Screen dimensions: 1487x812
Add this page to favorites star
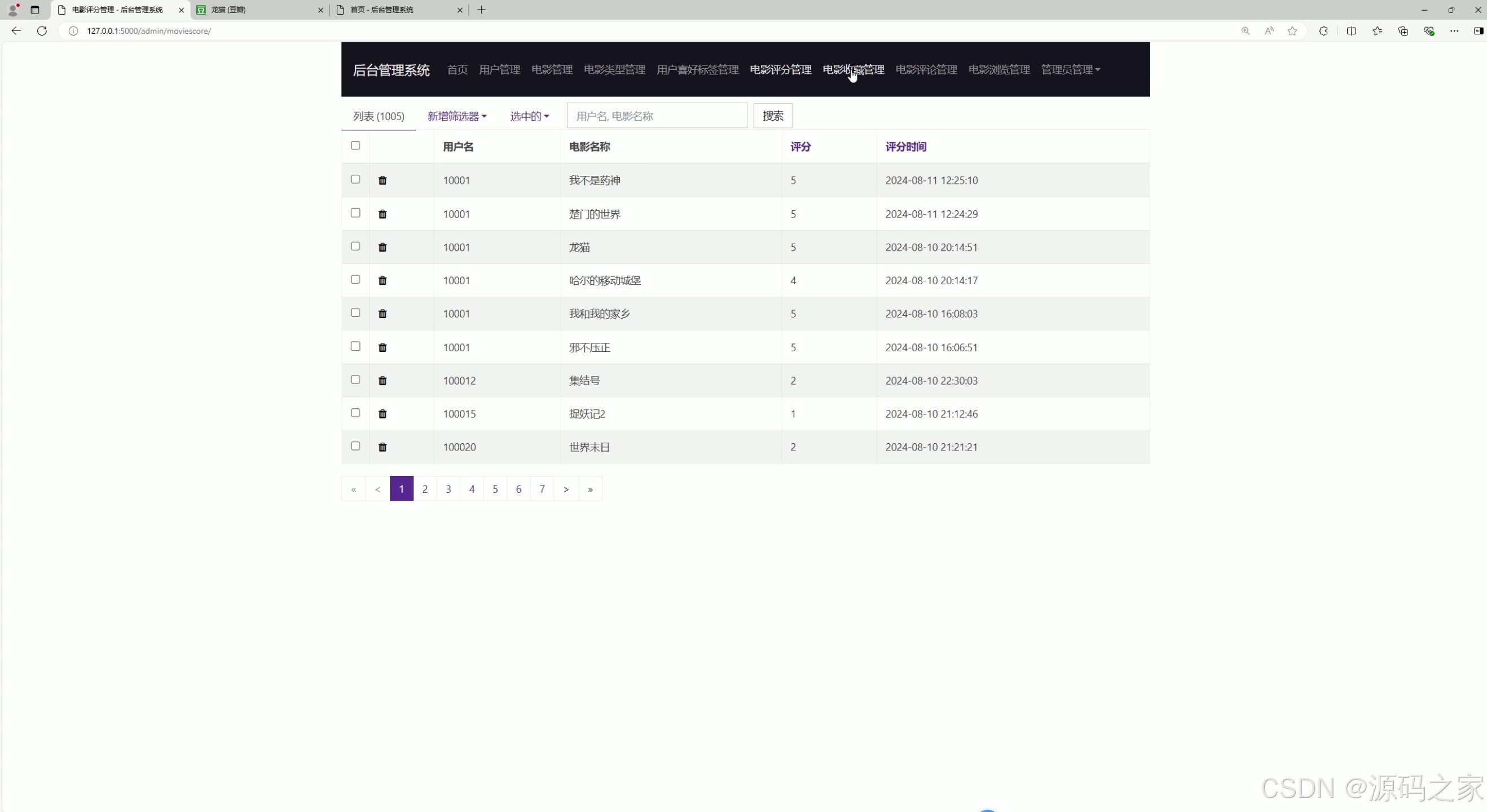point(1292,31)
